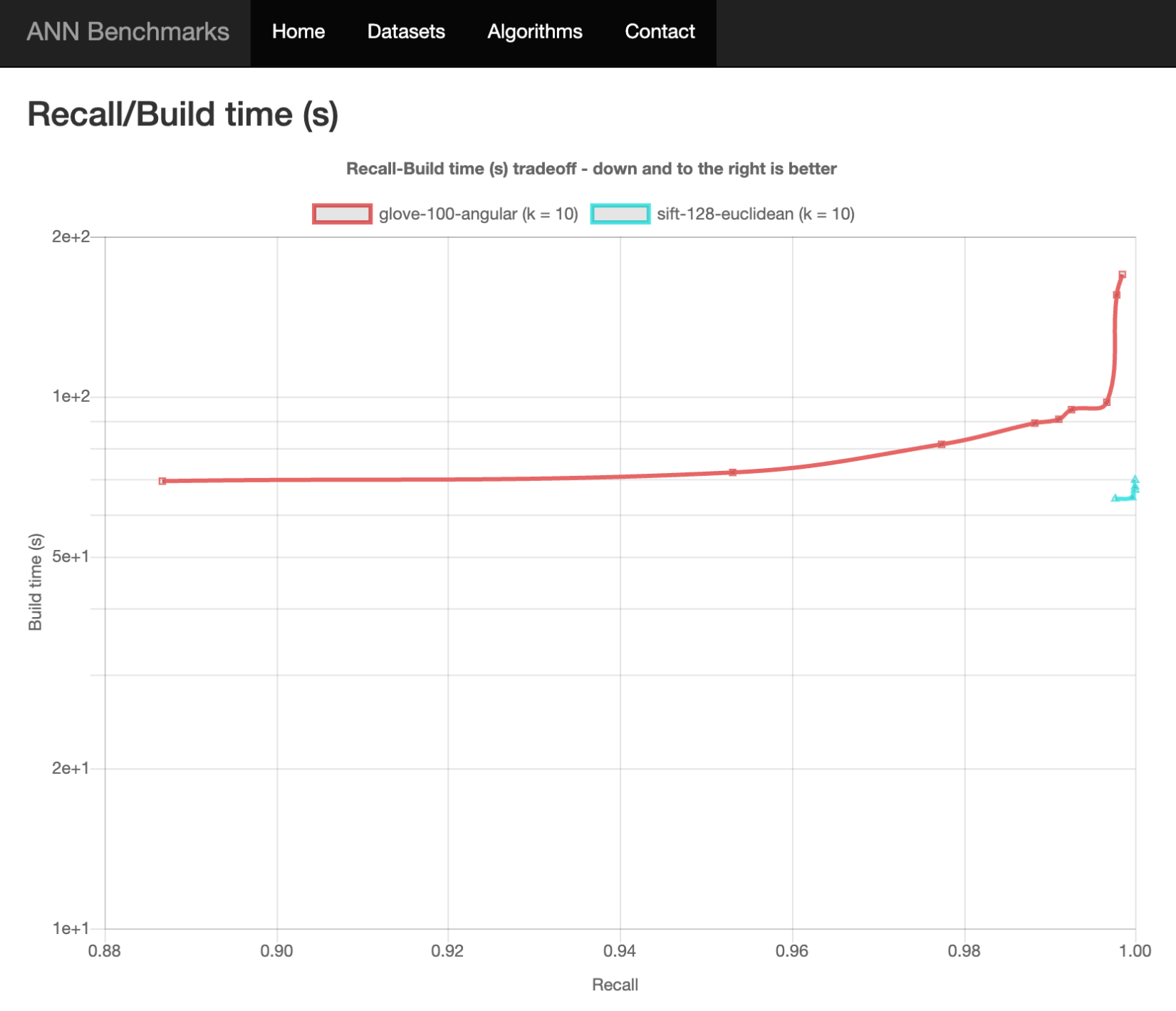Click the leftmost cyan triangle data point
Viewport: 1176px width, 1011px height.
(x=1115, y=498)
